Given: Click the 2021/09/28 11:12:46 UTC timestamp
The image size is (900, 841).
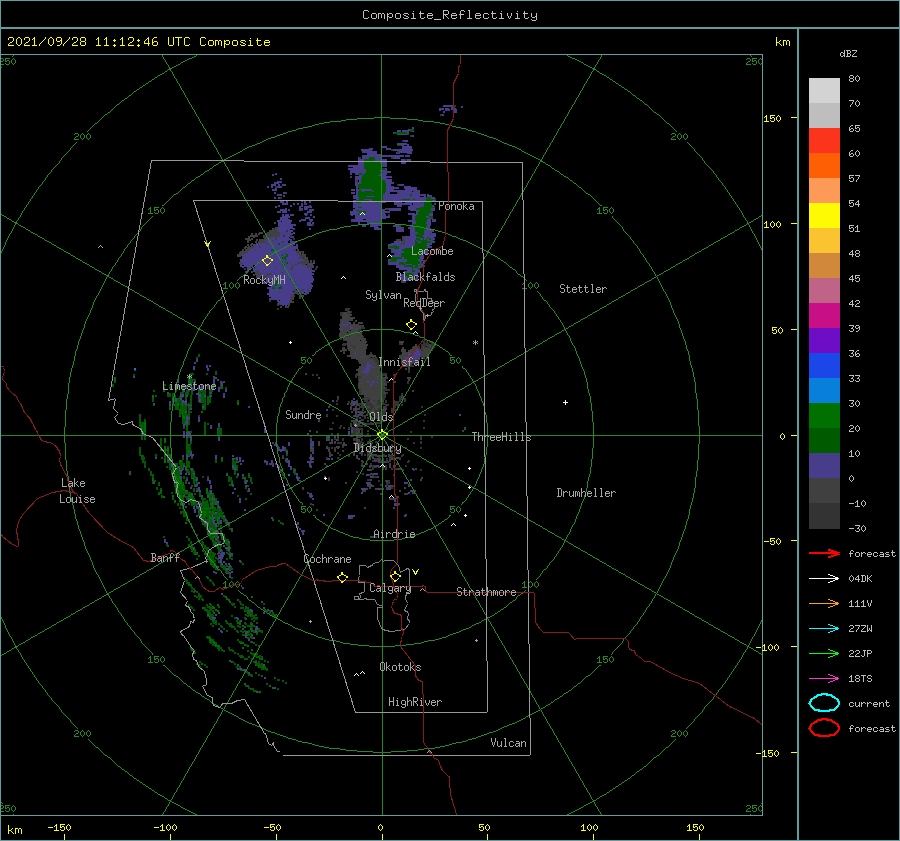Looking at the screenshot, I should coord(138,42).
